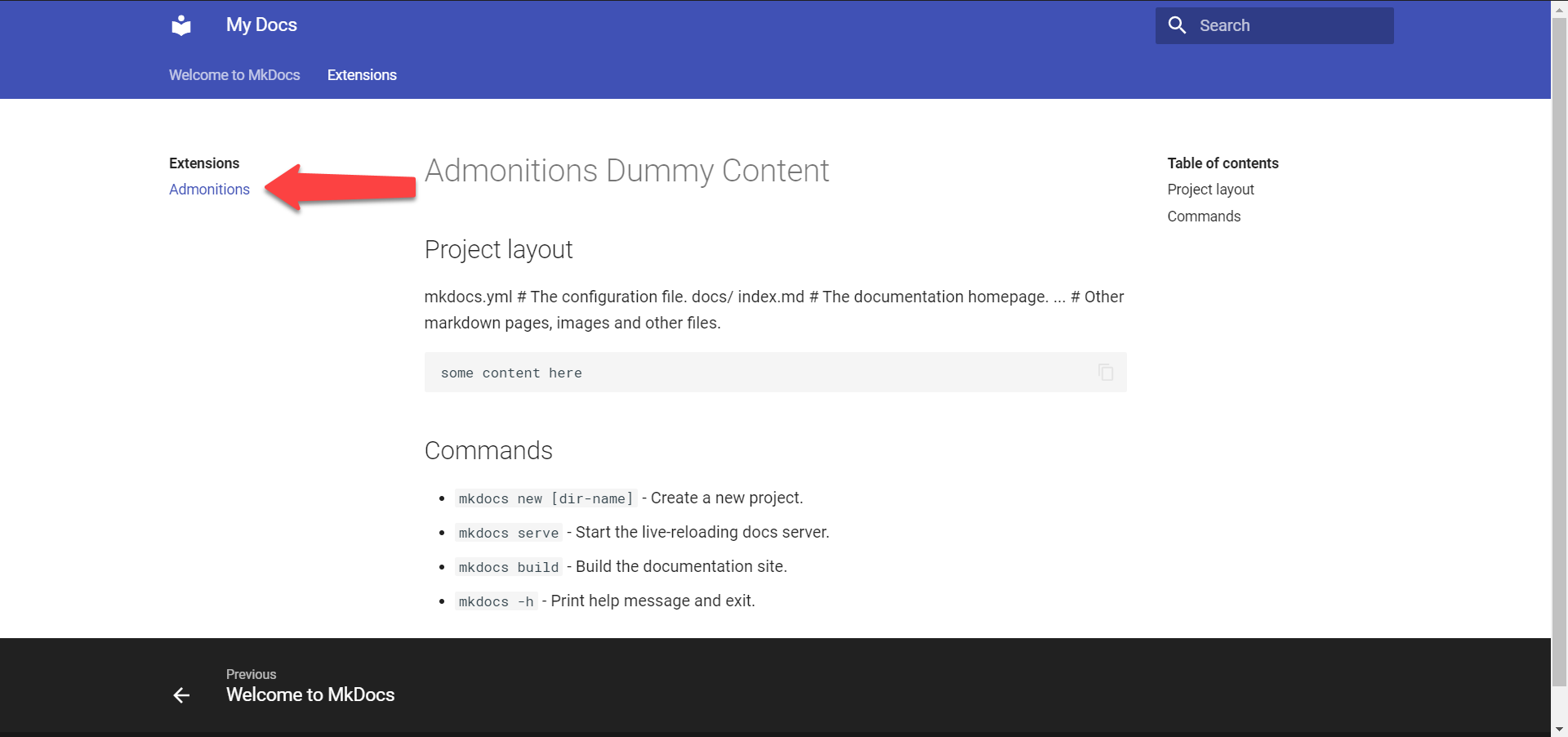Click the 'some content here' code text
Viewport: 1568px width, 737px height.
pyautogui.click(x=511, y=373)
